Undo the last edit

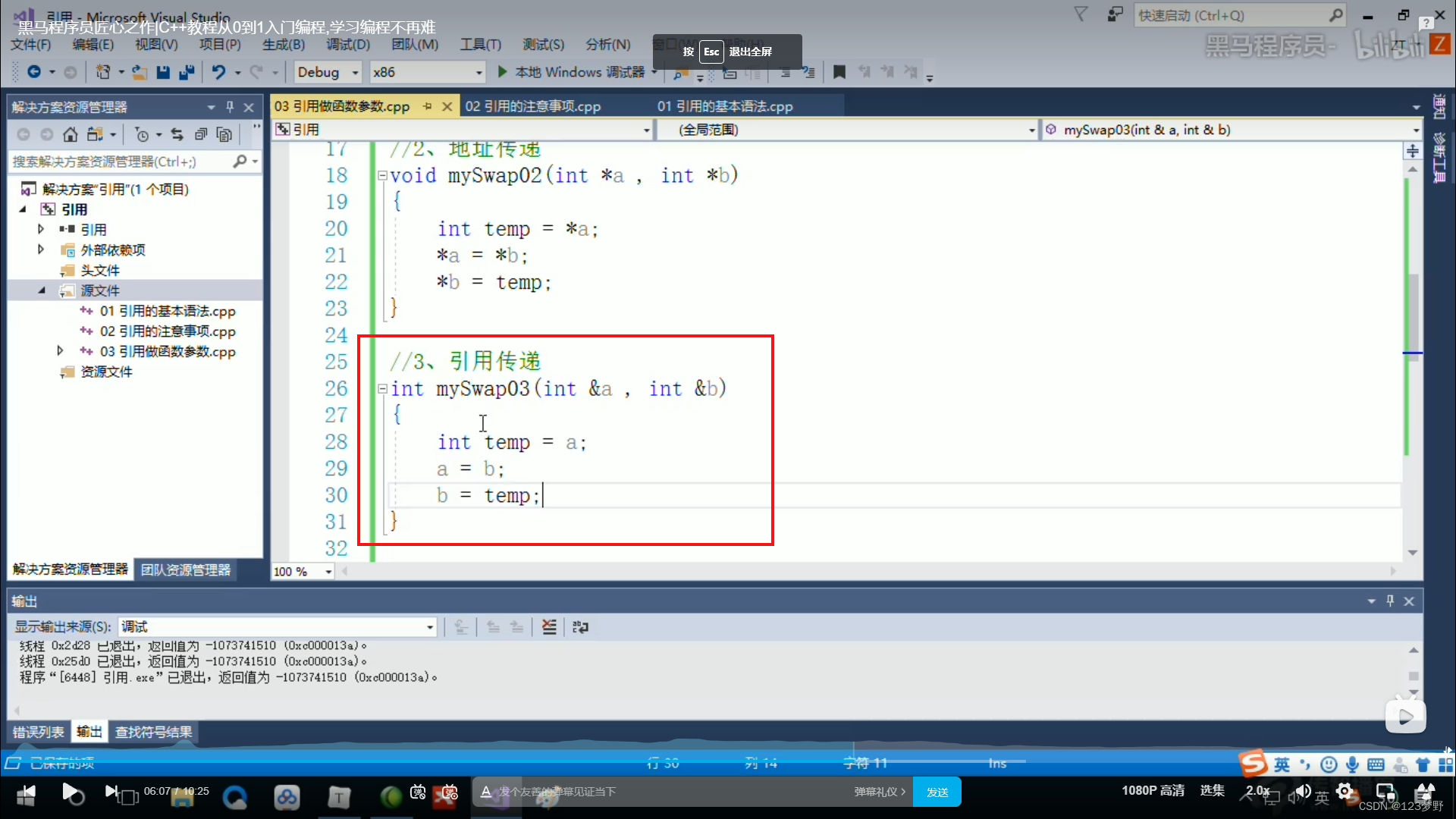click(218, 72)
